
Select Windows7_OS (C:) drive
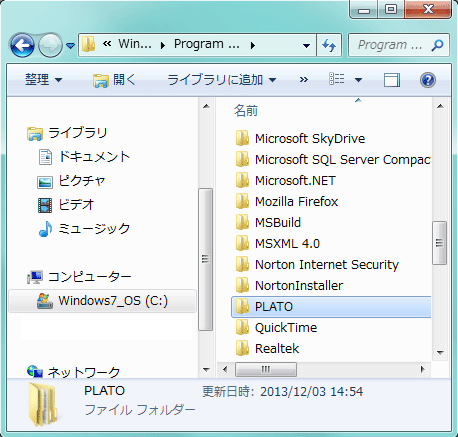pyautogui.click(x=103, y=301)
